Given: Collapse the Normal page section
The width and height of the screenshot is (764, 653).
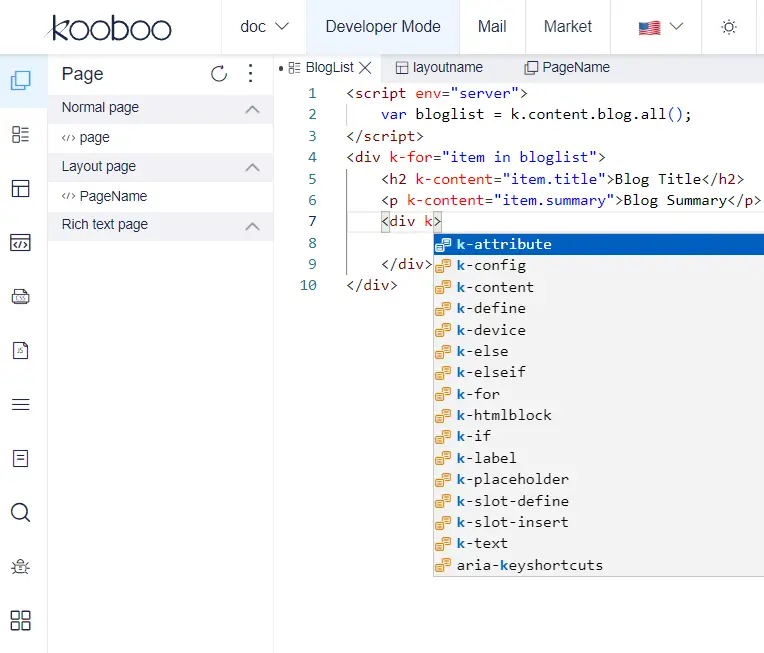Looking at the screenshot, I should 252,109.
